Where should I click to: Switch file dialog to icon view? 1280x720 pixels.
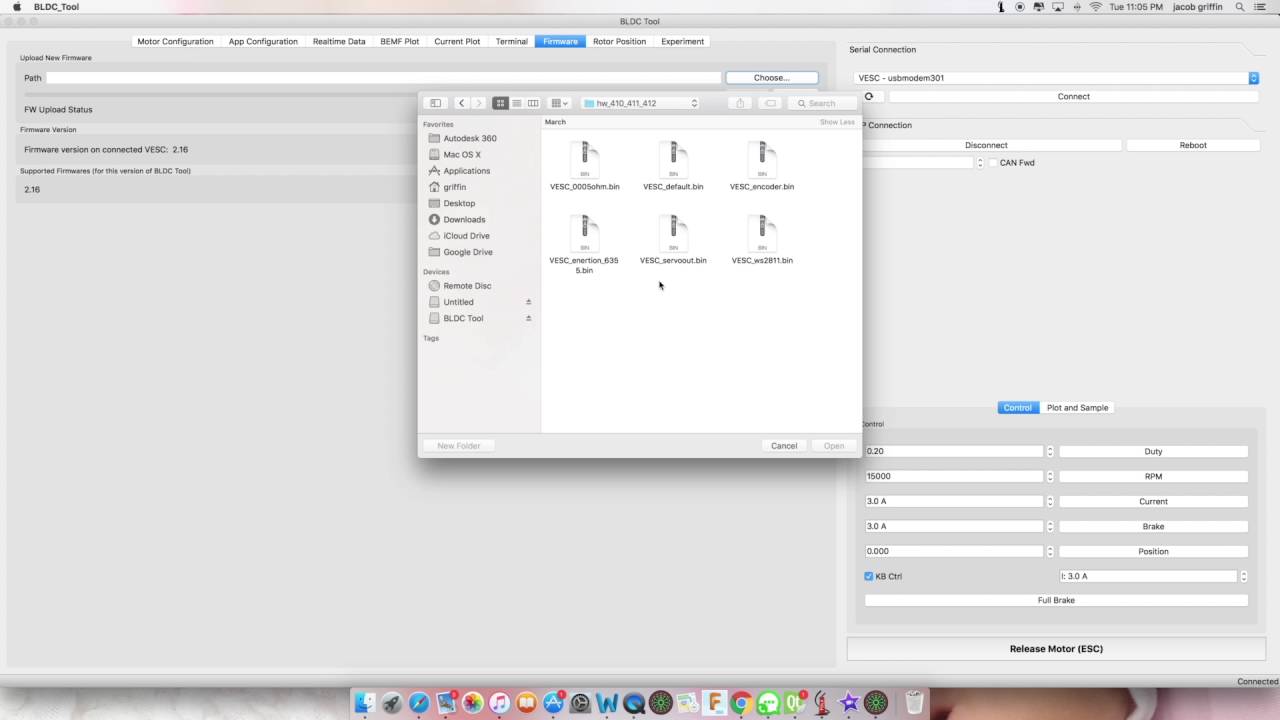coord(500,103)
